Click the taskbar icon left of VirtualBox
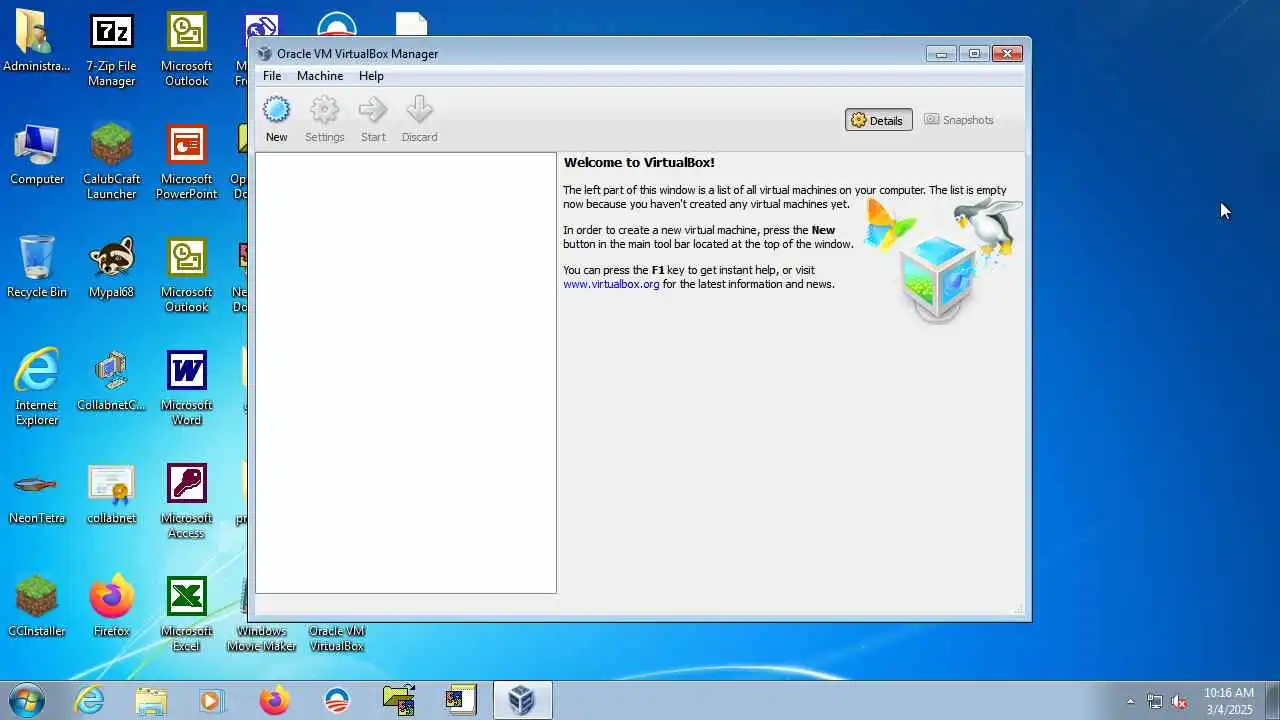The width and height of the screenshot is (1280, 720). [x=461, y=700]
